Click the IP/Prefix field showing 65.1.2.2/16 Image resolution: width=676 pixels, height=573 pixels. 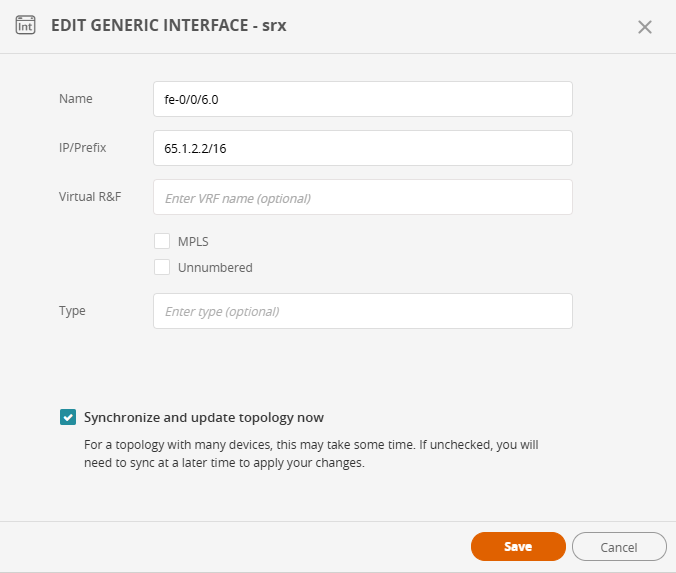[x=362, y=148]
